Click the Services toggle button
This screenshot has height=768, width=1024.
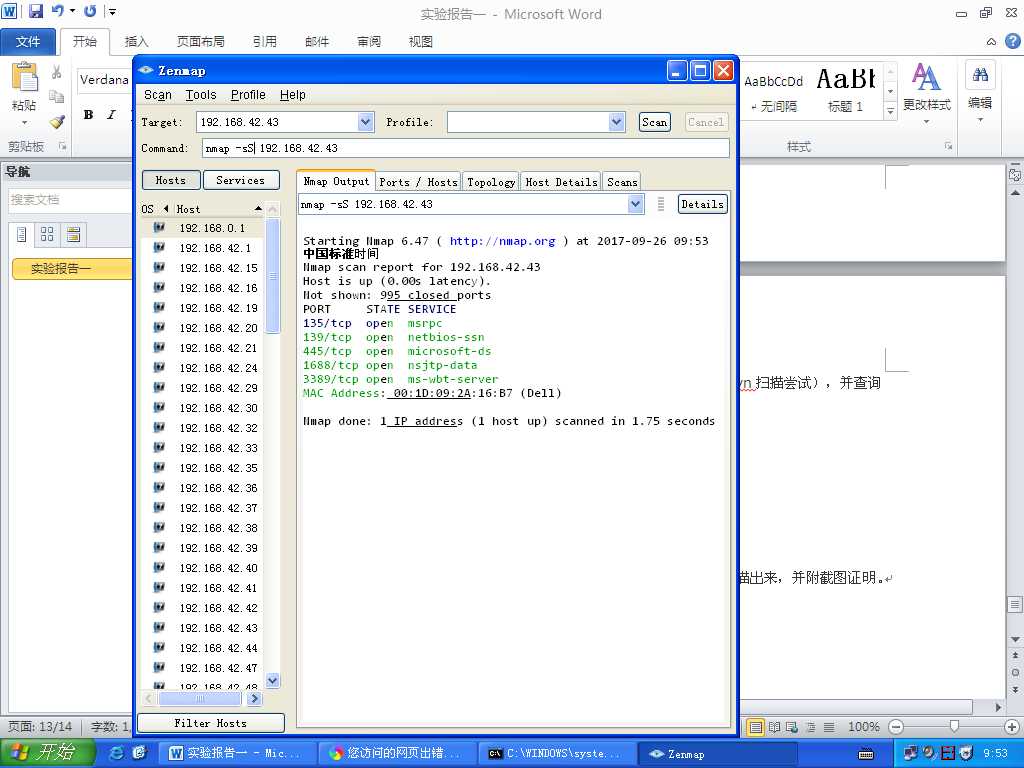[x=240, y=180]
